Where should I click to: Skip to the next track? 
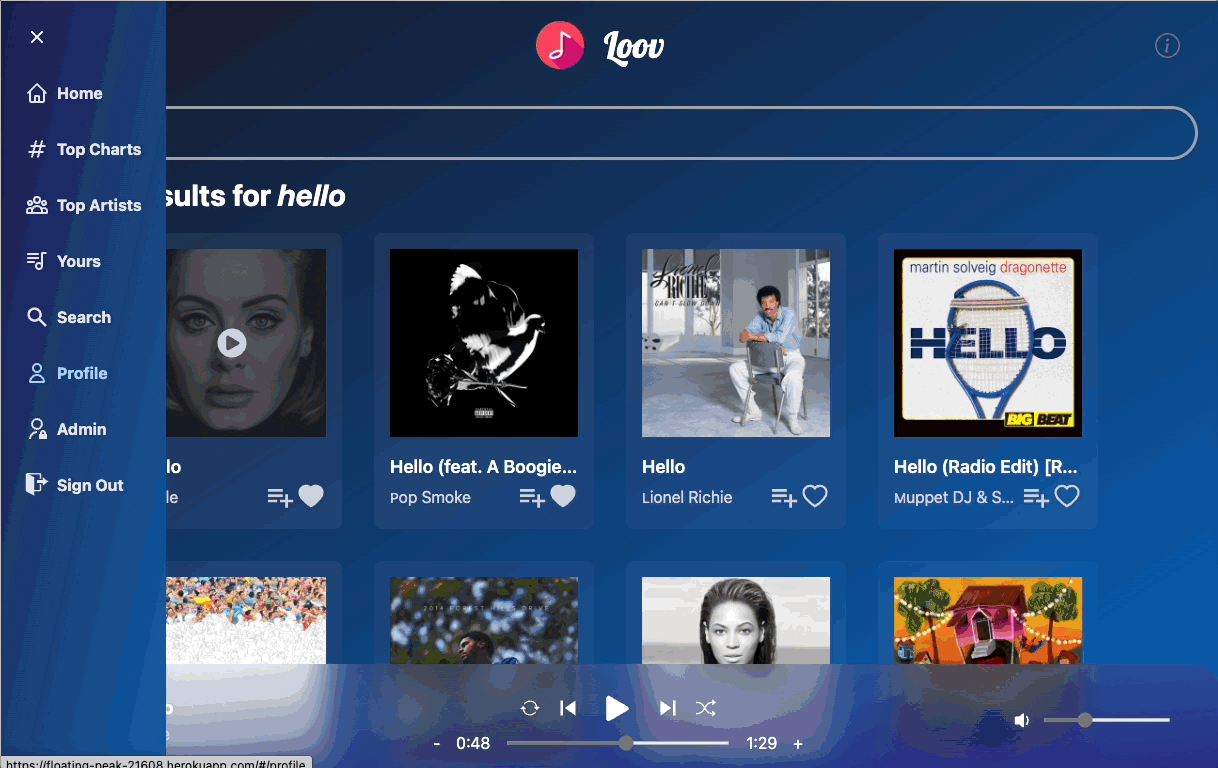[668, 708]
